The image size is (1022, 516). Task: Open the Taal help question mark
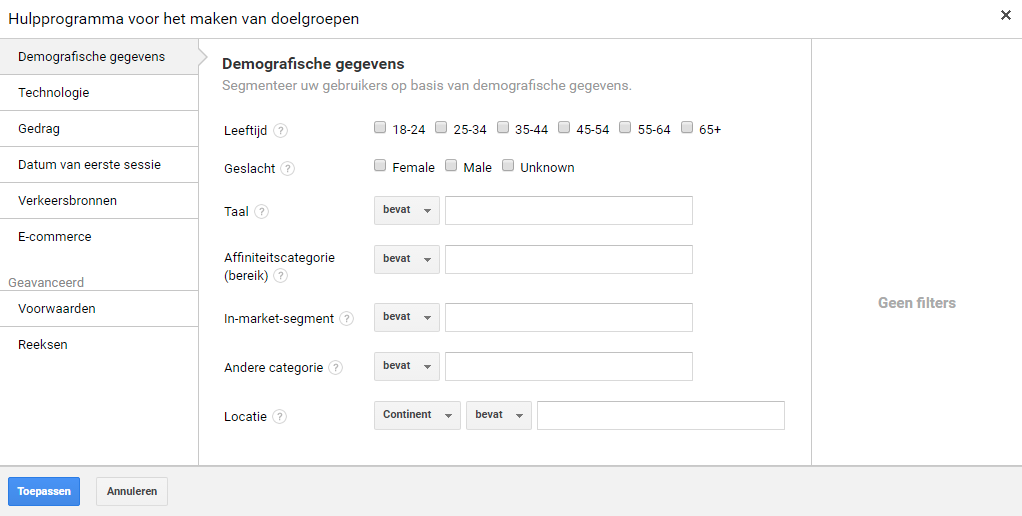[x=261, y=212]
